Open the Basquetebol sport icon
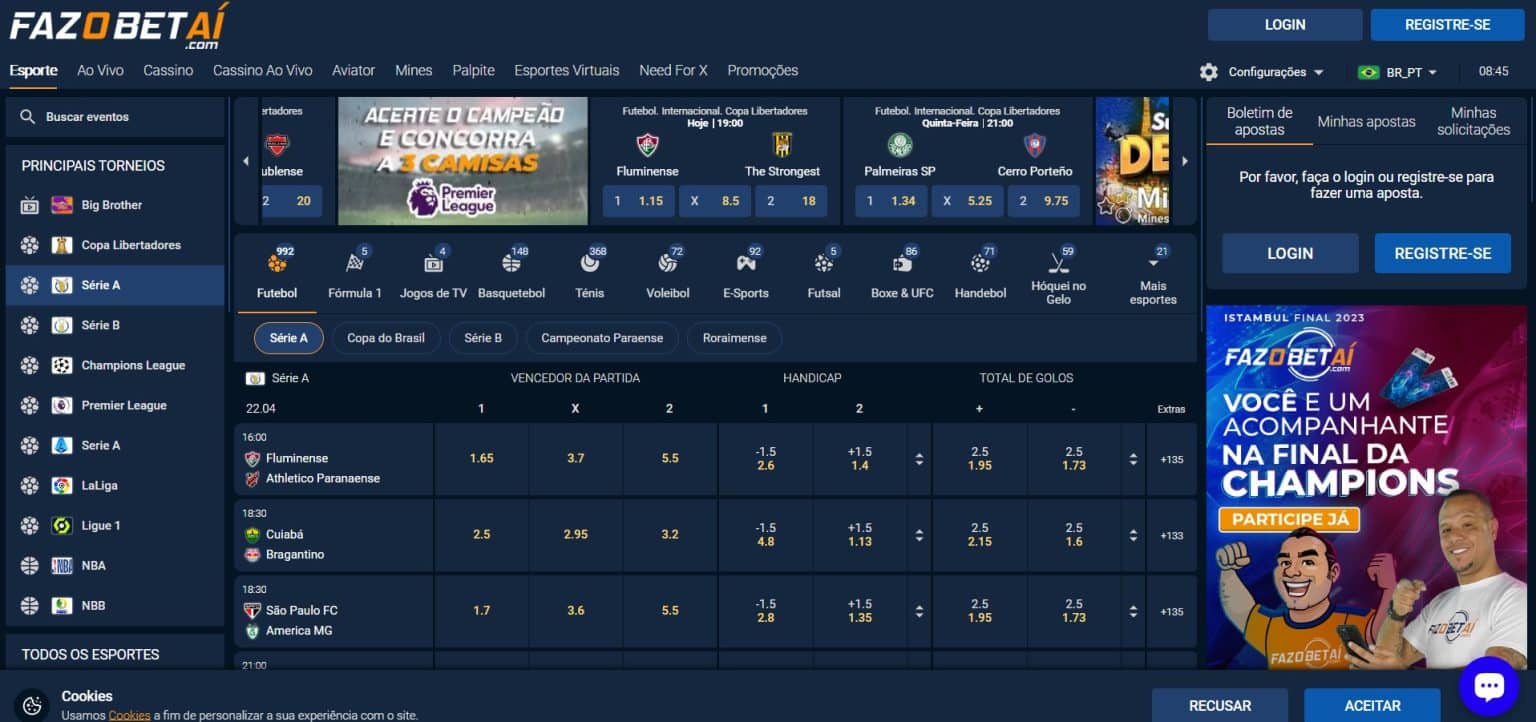The height and width of the screenshot is (722, 1536). (x=511, y=264)
